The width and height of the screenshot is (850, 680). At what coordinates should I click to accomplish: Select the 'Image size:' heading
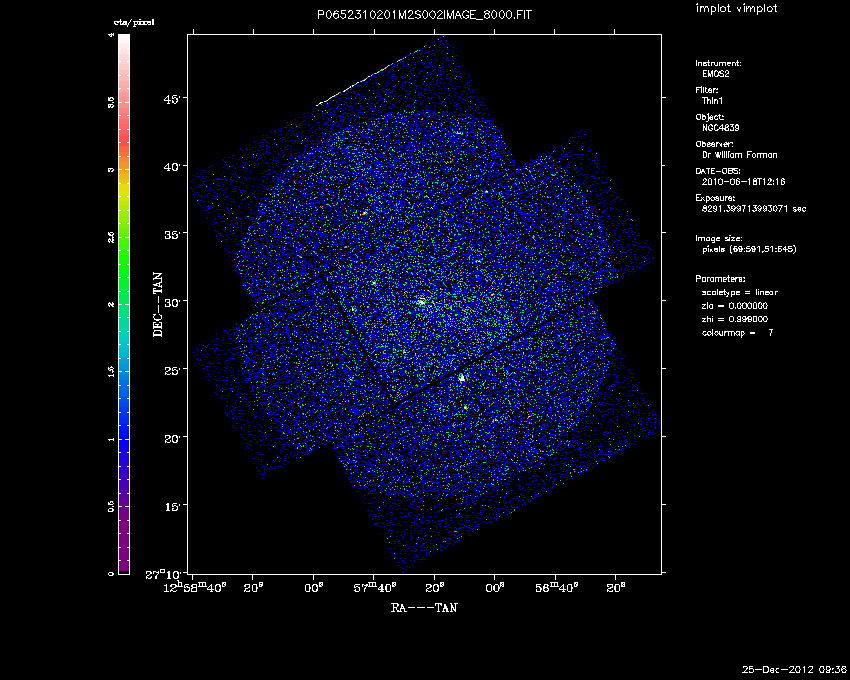click(x=719, y=239)
